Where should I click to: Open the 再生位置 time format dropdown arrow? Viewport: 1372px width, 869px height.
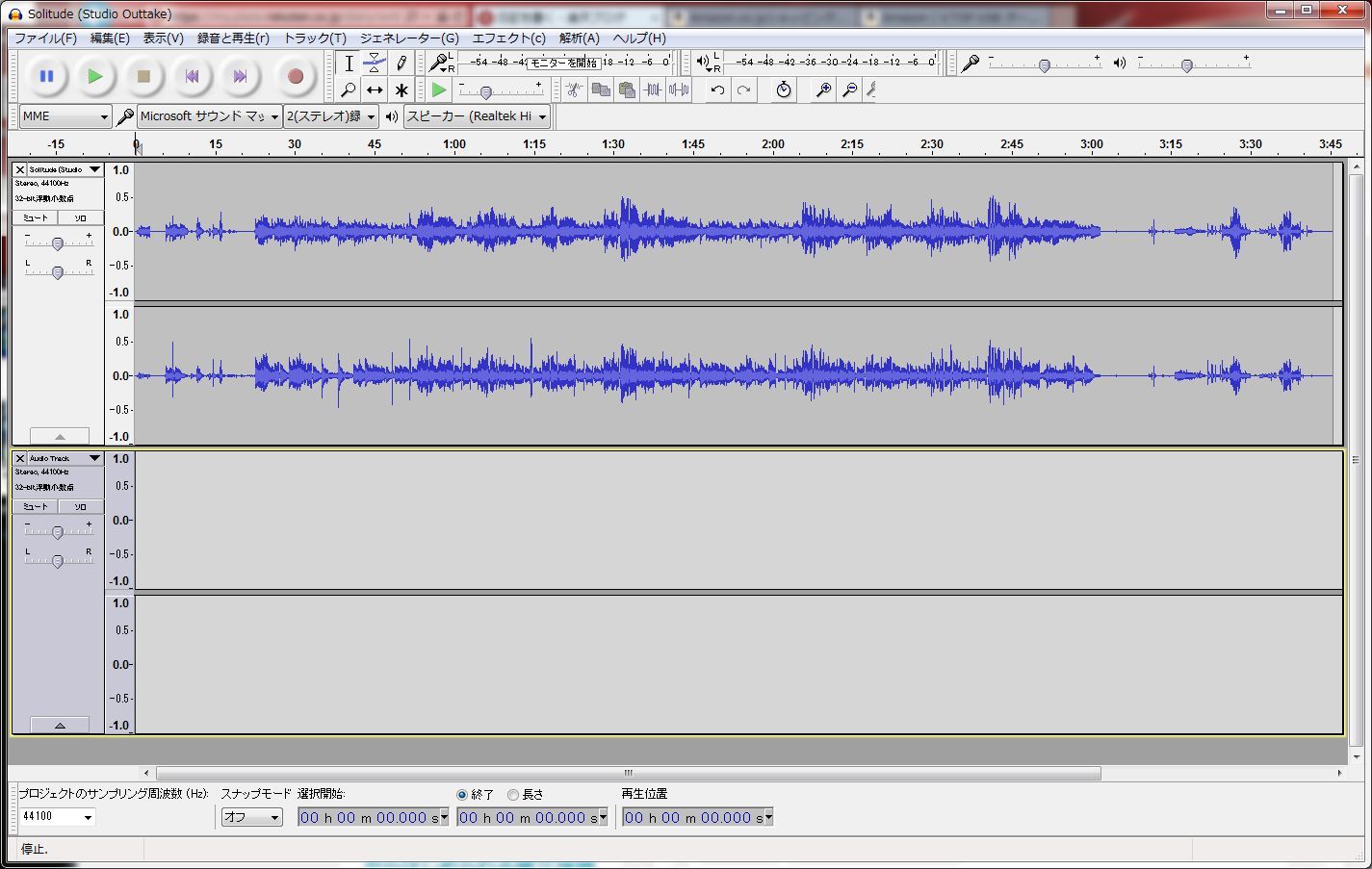768,818
